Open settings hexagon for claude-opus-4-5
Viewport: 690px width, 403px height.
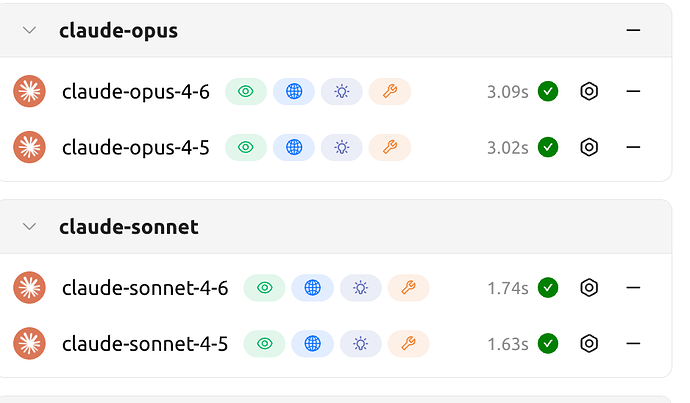click(x=589, y=147)
